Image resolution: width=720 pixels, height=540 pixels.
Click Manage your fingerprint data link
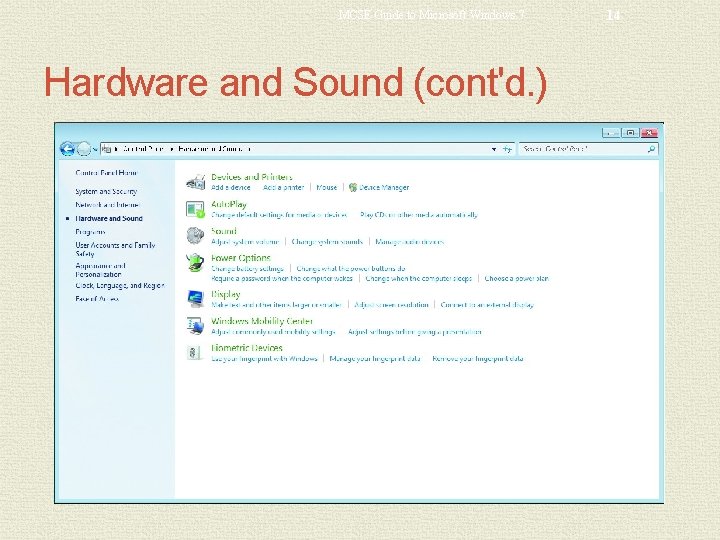click(x=375, y=358)
